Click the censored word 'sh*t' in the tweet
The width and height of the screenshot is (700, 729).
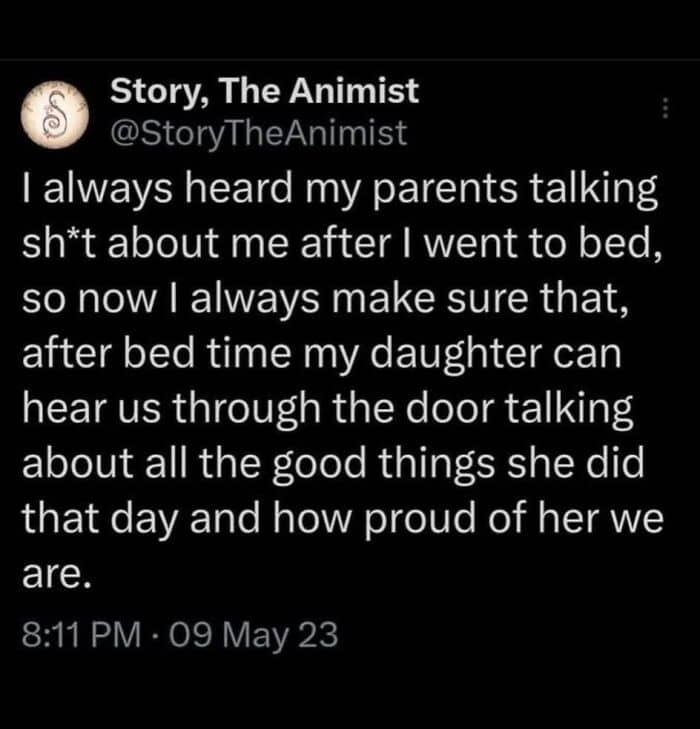(x=60, y=244)
